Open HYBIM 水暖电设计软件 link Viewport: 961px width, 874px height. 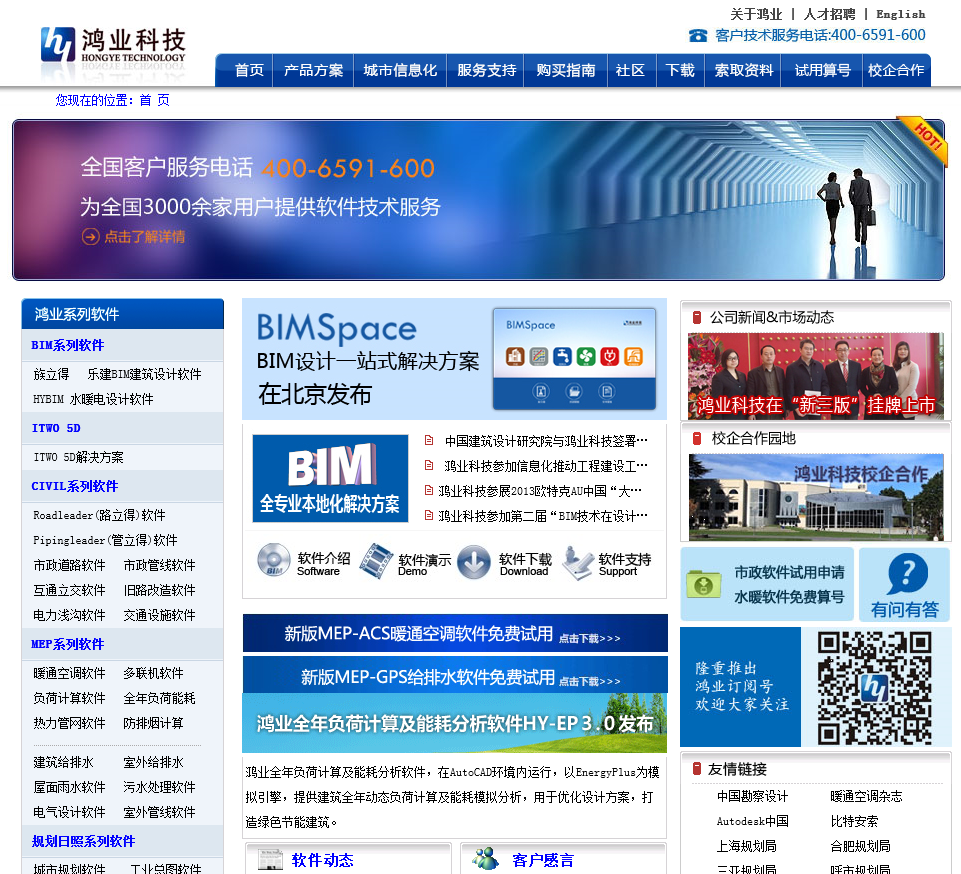(x=93, y=399)
